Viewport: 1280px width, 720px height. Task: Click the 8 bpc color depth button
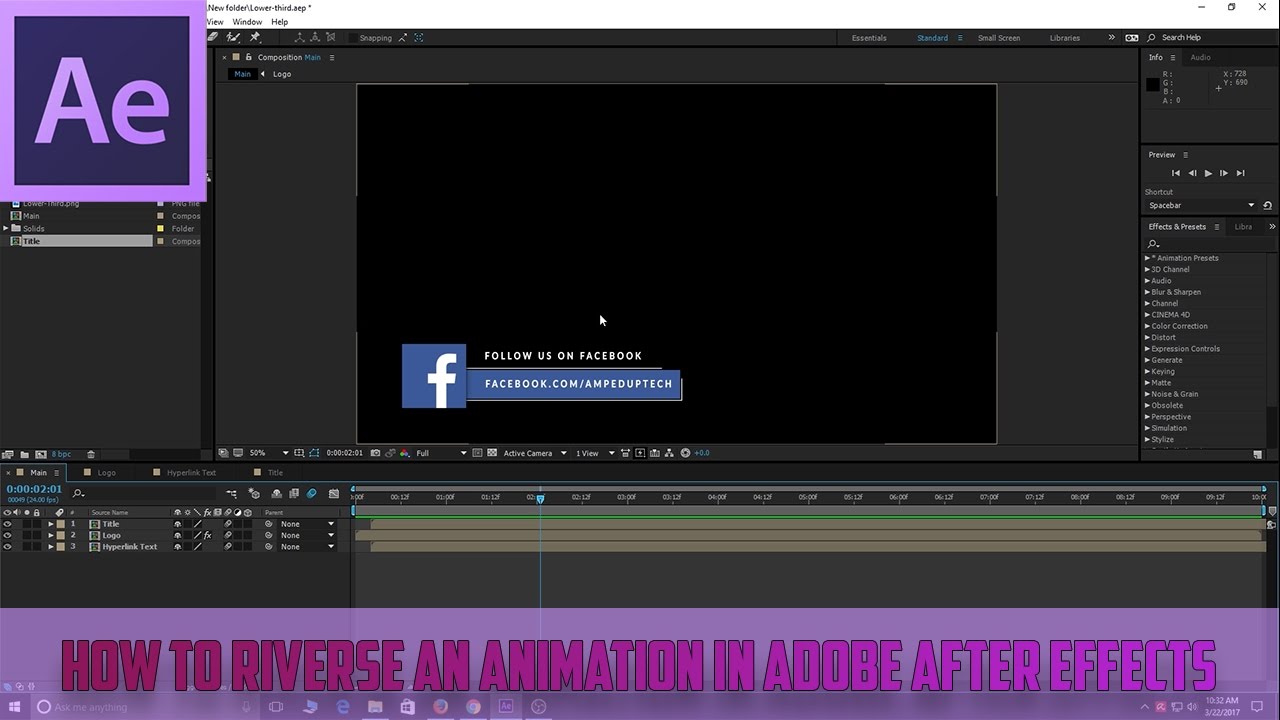(x=60, y=454)
